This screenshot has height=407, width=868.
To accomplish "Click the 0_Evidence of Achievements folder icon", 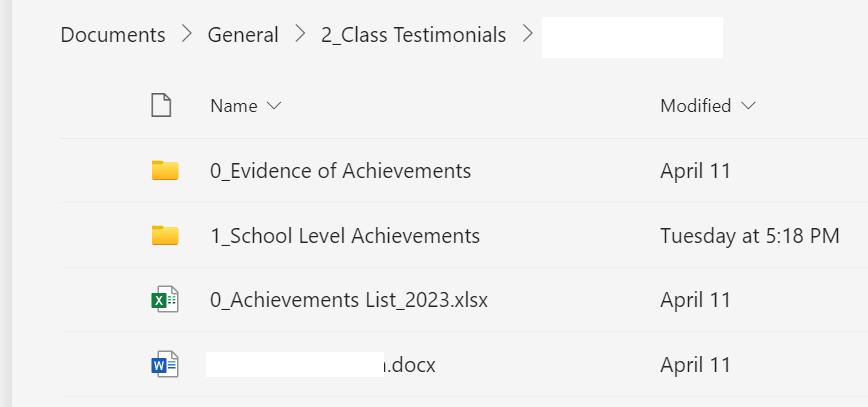I will pos(165,171).
